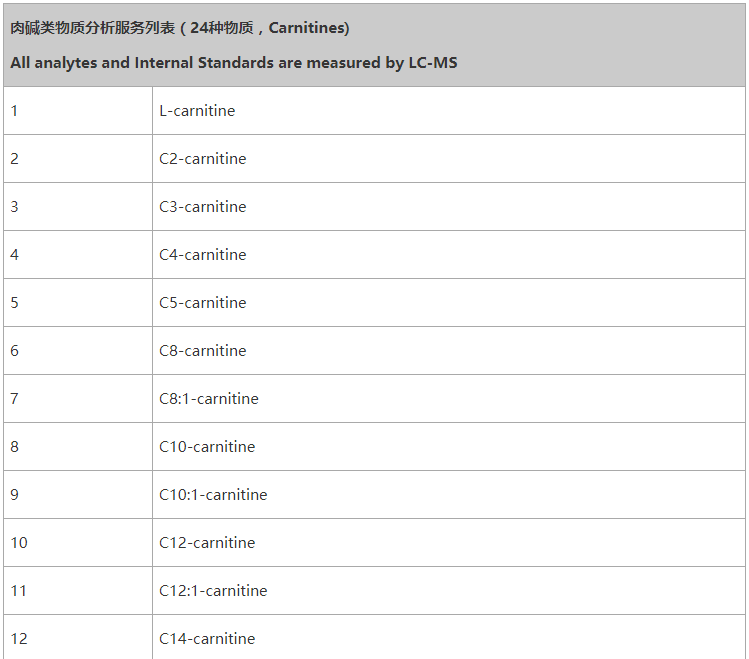This screenshot has width=749, height=659.
Task: Select the C4-carnitine row text
Action: tap(202, 255)
